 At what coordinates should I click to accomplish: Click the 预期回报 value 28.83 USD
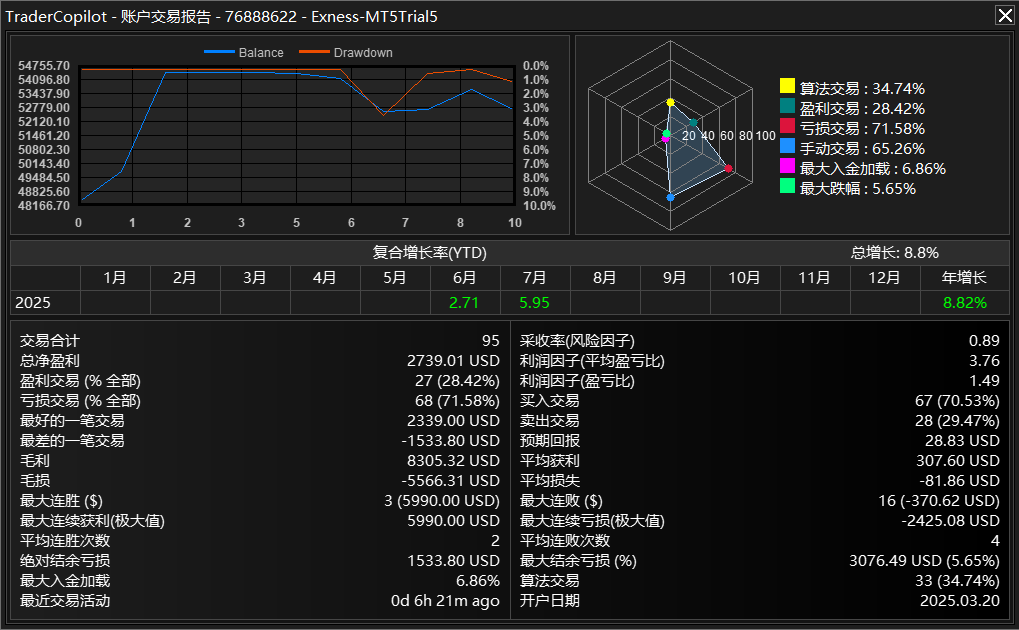tap(962, 441)
